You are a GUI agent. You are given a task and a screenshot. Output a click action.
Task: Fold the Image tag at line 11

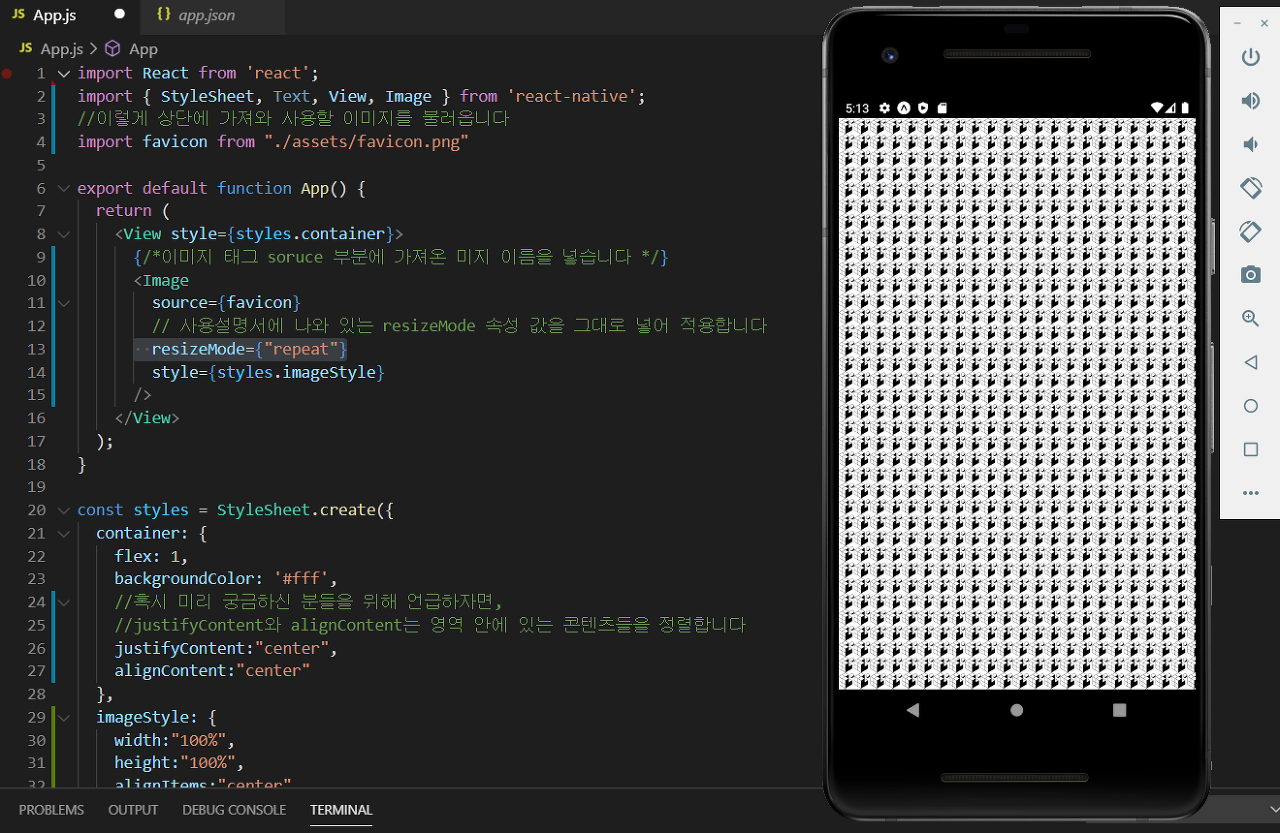tap(64, 303)
